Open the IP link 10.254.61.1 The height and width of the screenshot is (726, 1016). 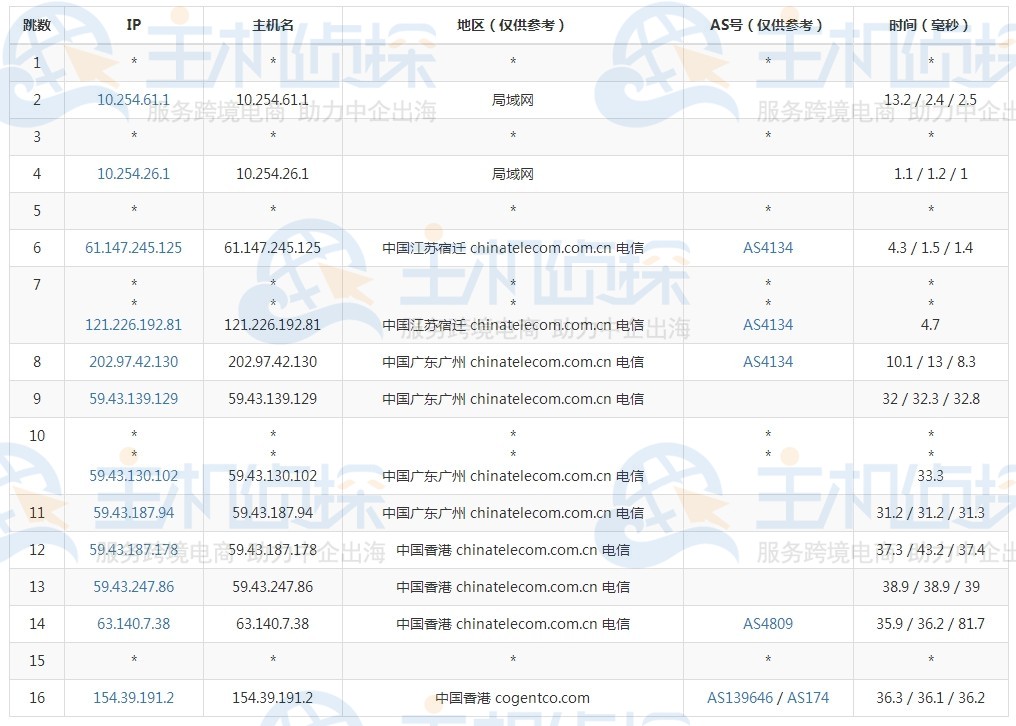133,100
